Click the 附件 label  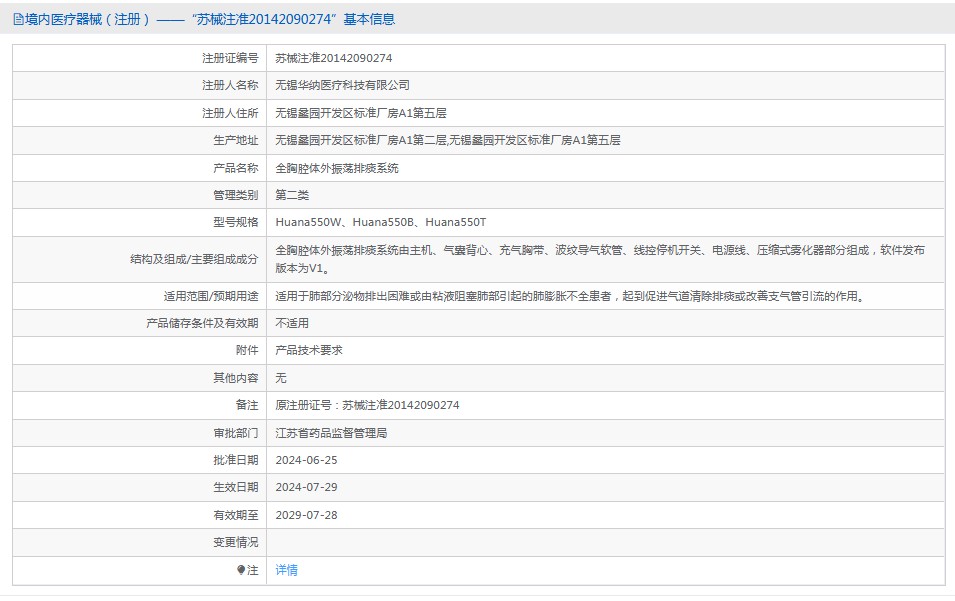pyautogui.click(x=247, y=350)
